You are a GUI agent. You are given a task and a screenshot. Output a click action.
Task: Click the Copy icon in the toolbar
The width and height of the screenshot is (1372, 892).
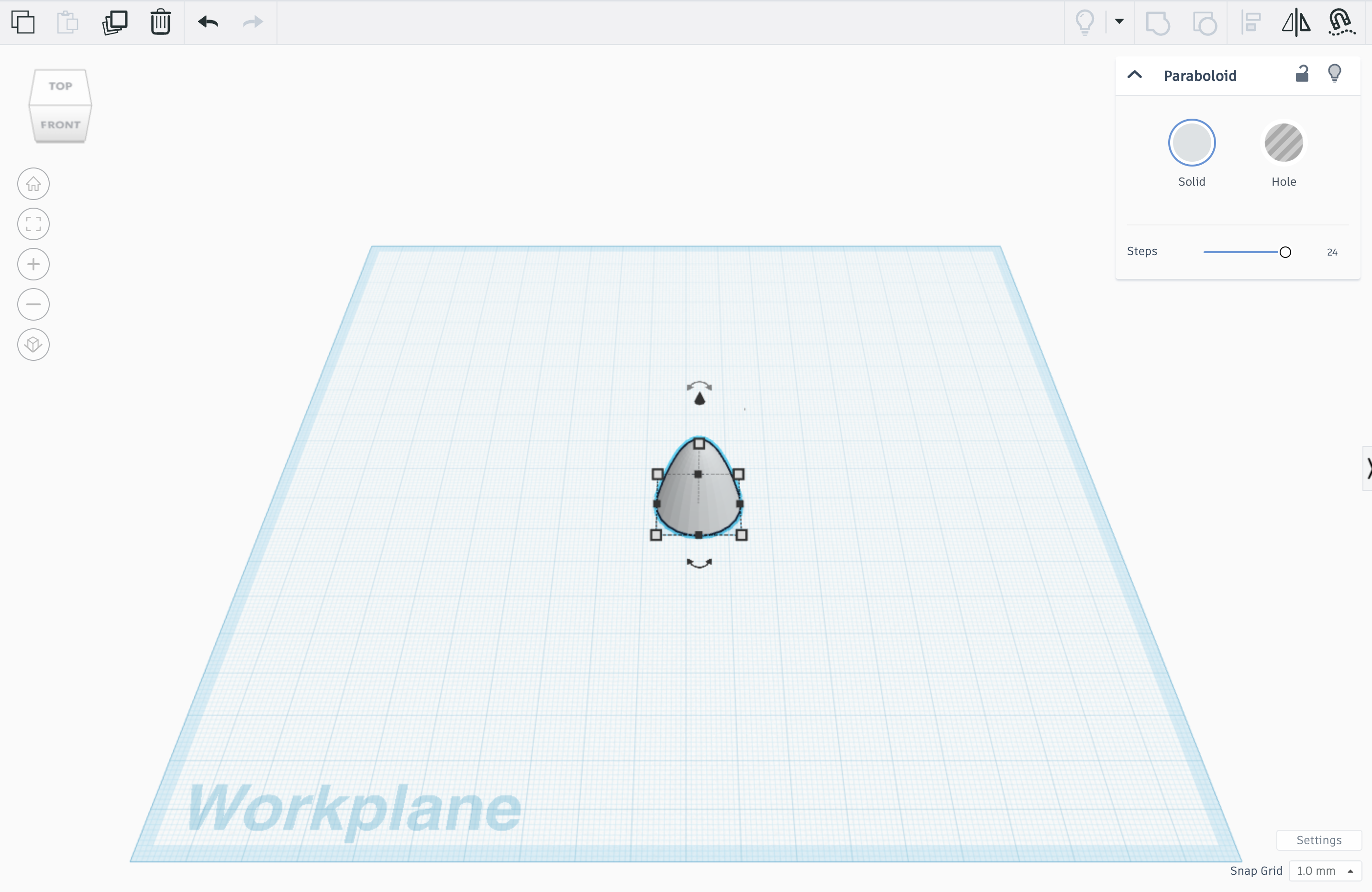23,22
